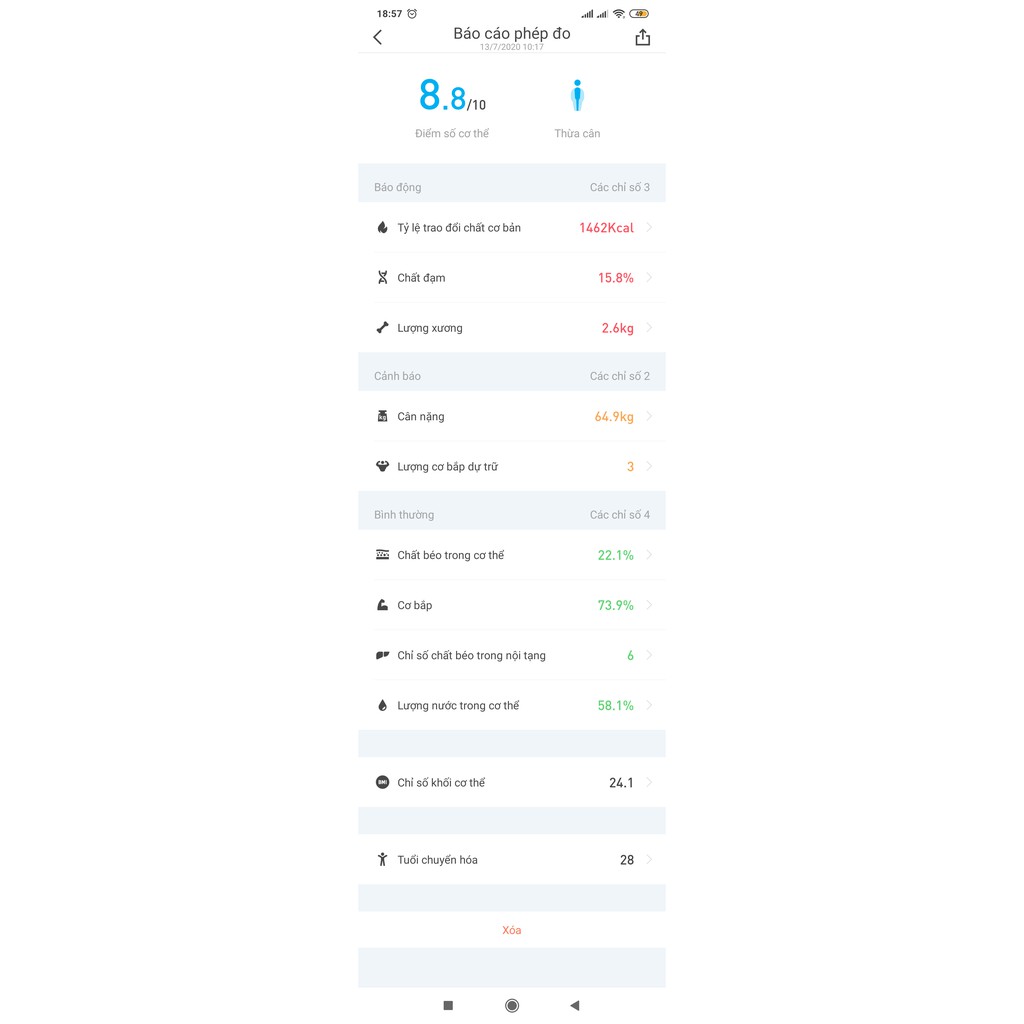This screenshot has height=1024, width=1024.
Task: Tap the back arrow icon
Action: click(x=377, y=37)
